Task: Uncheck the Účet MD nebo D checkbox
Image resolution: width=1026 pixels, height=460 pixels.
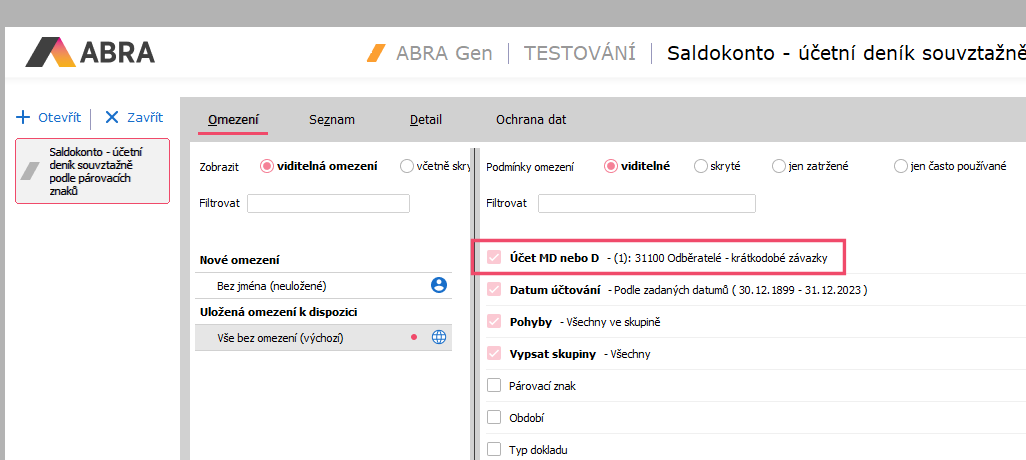Action: pyautogui.click(x=493, y=258)
